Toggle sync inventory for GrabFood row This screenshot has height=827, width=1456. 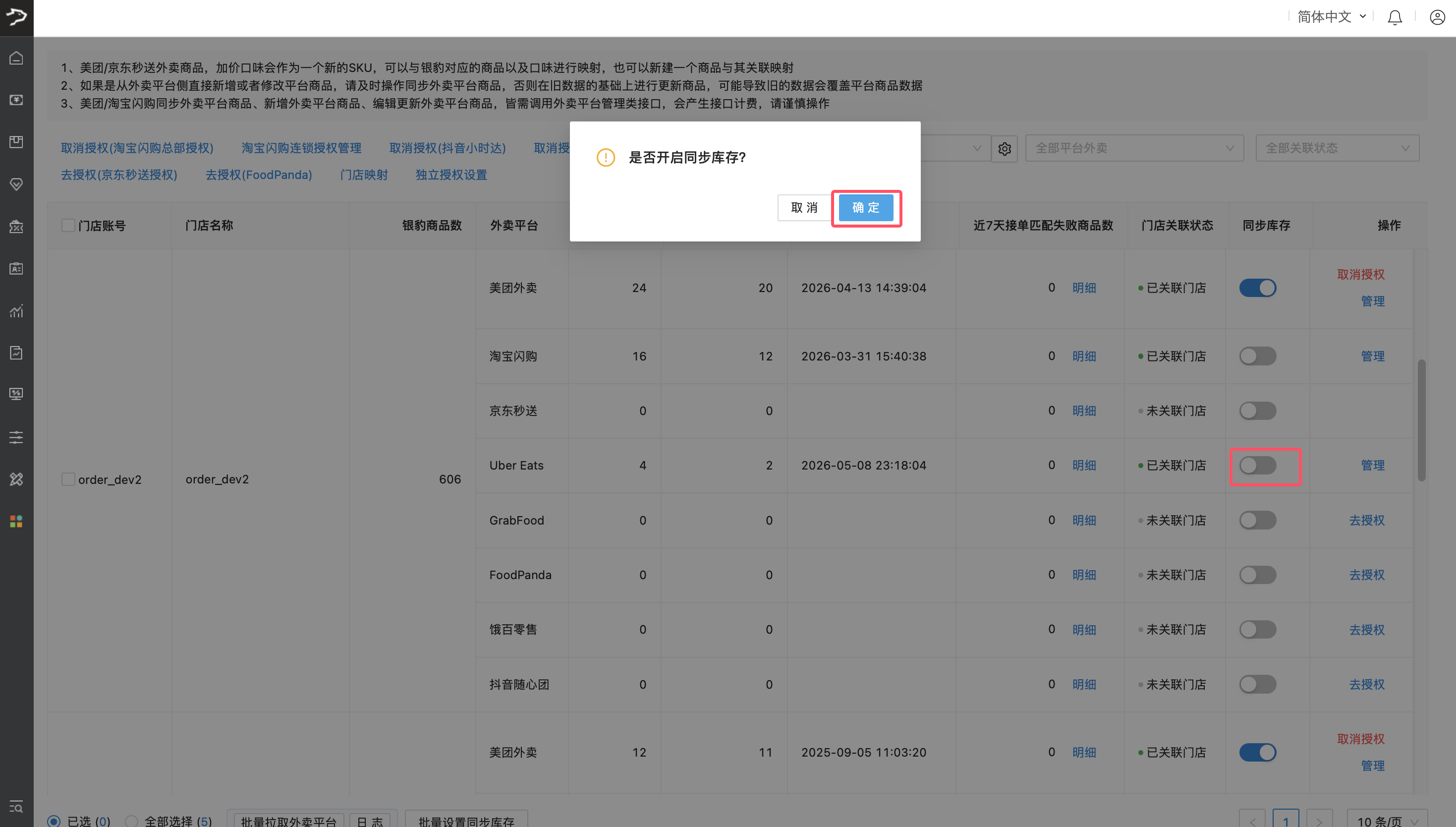[1257, 520]
